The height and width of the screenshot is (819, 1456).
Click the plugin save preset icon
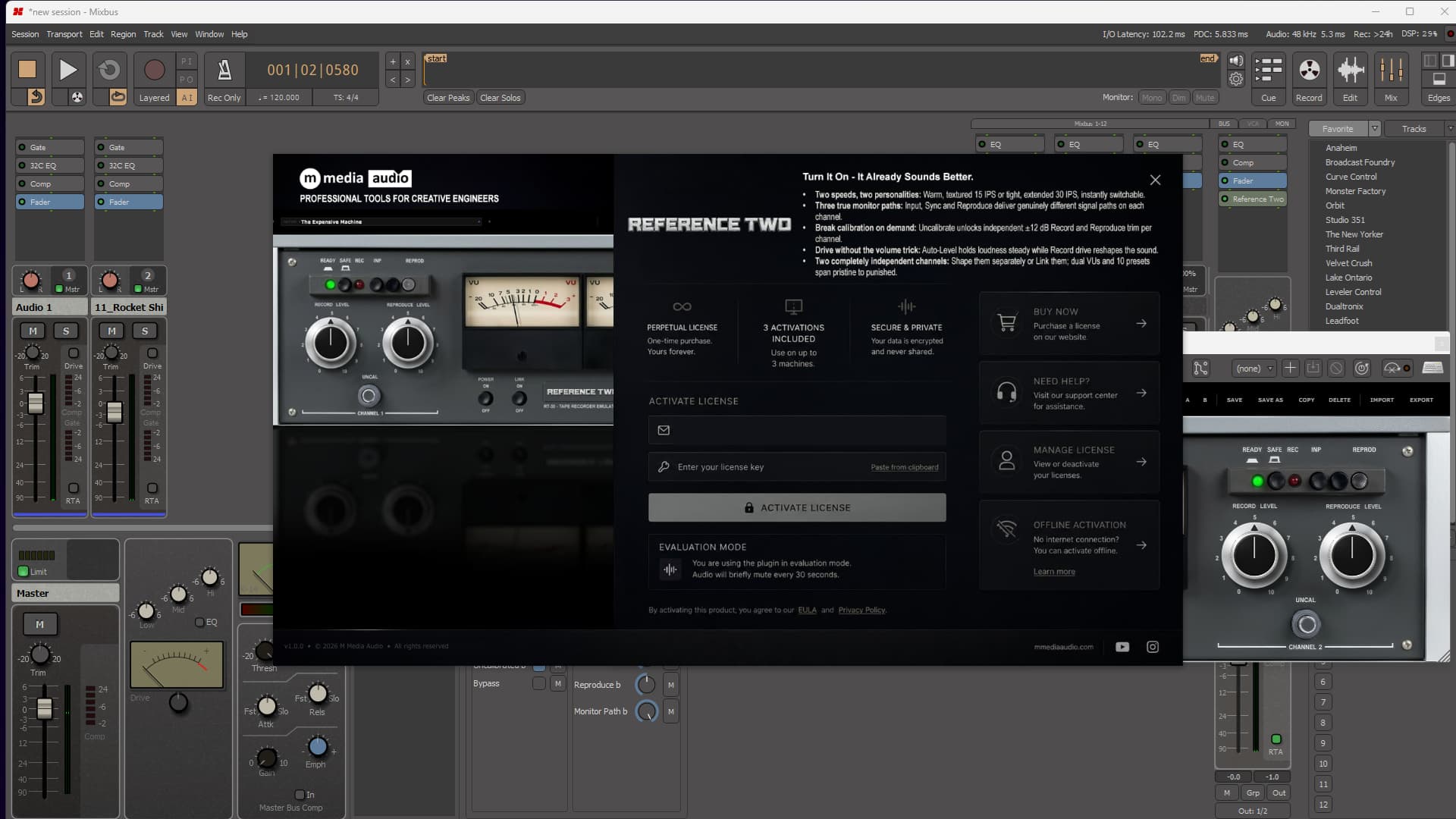[1313, 368]
